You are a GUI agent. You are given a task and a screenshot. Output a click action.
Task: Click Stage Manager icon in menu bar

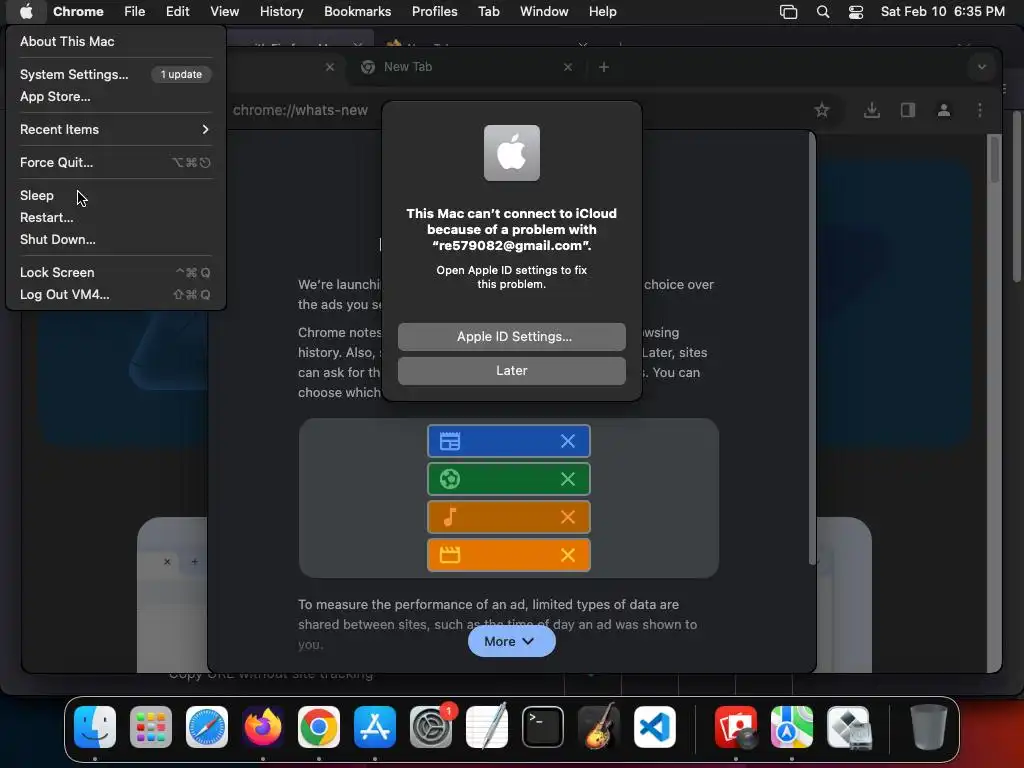click(x=788, y=12)
